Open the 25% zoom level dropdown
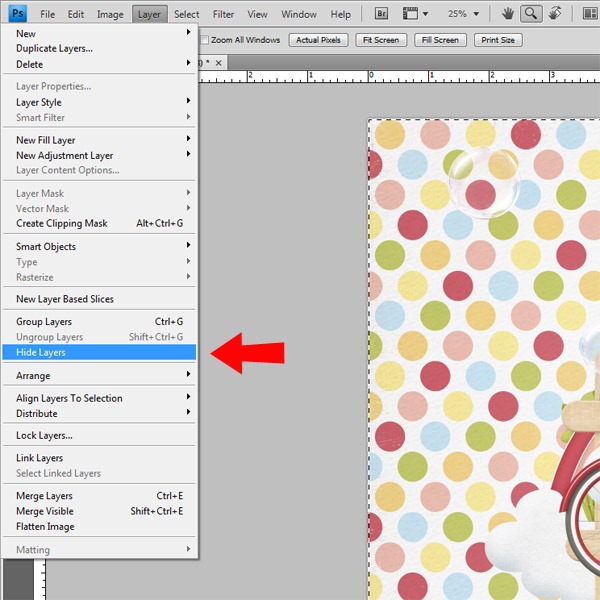 click(x=463, y=14)
